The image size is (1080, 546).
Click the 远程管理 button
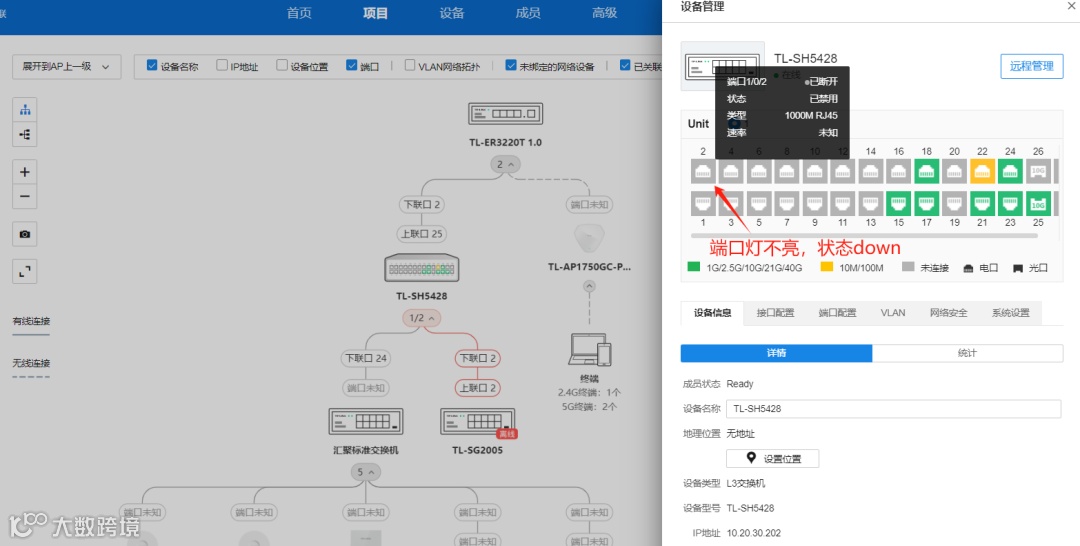[x=1031, y=66]
